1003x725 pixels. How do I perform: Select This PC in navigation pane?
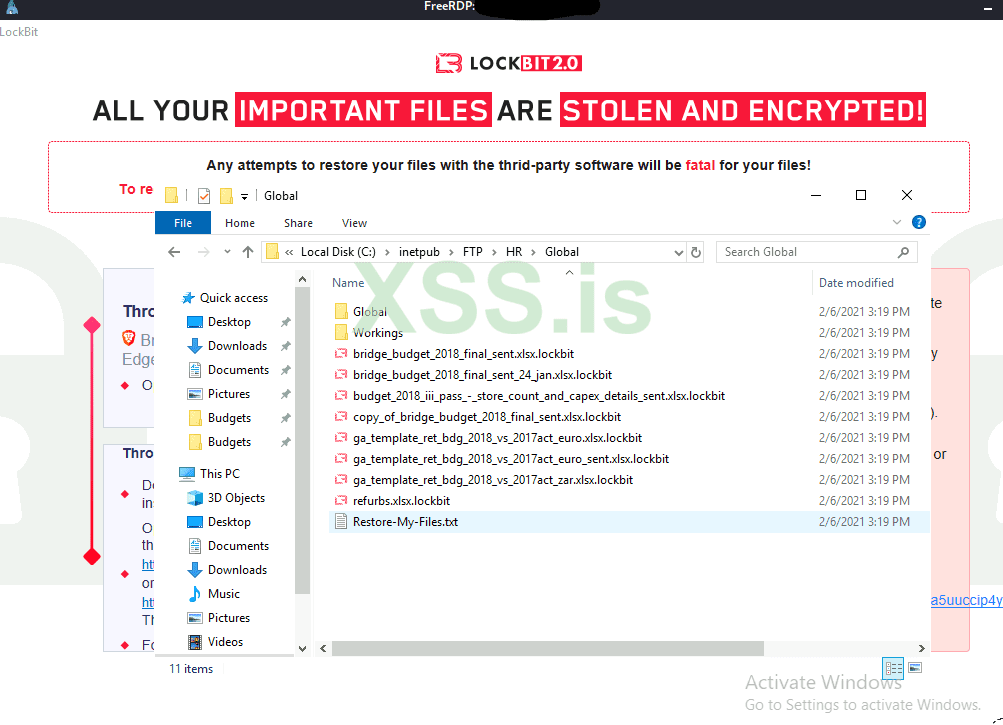[x=219, y=474]
